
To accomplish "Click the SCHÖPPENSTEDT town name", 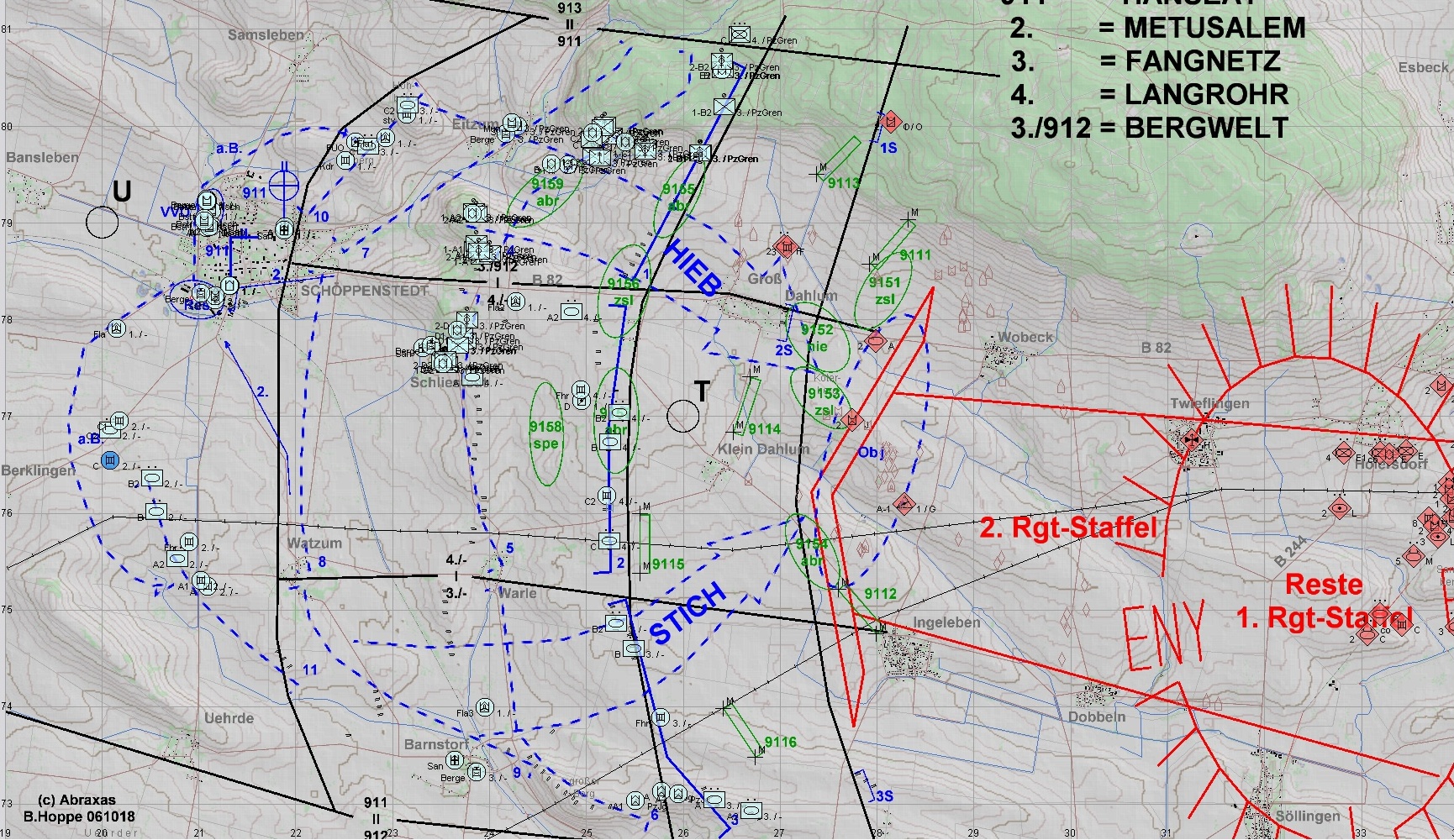I will (365, 291).
